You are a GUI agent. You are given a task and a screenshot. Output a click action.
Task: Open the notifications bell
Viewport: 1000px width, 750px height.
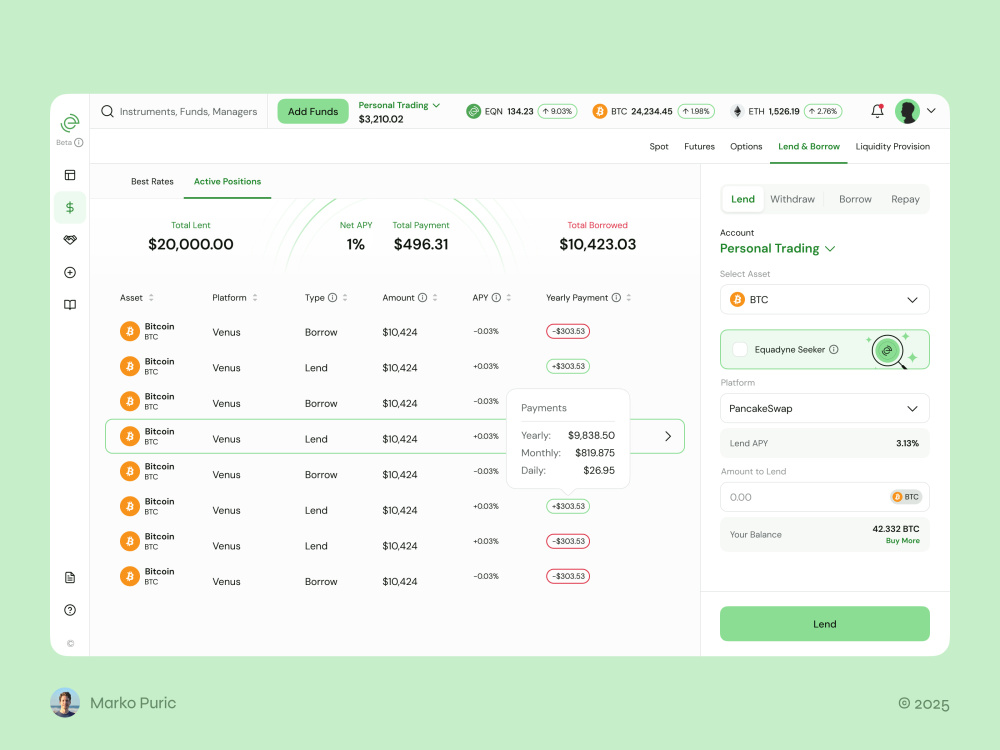tap(878, 111)
